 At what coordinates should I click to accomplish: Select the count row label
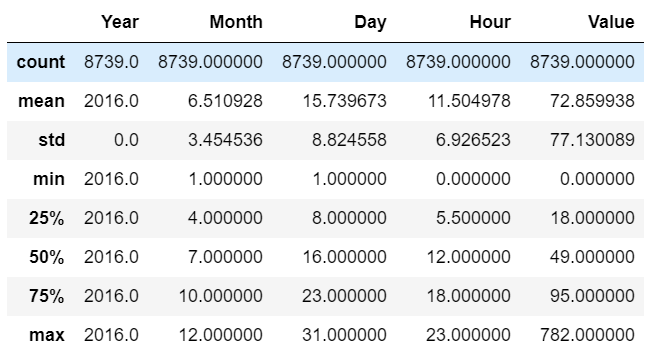pos(41,62)
